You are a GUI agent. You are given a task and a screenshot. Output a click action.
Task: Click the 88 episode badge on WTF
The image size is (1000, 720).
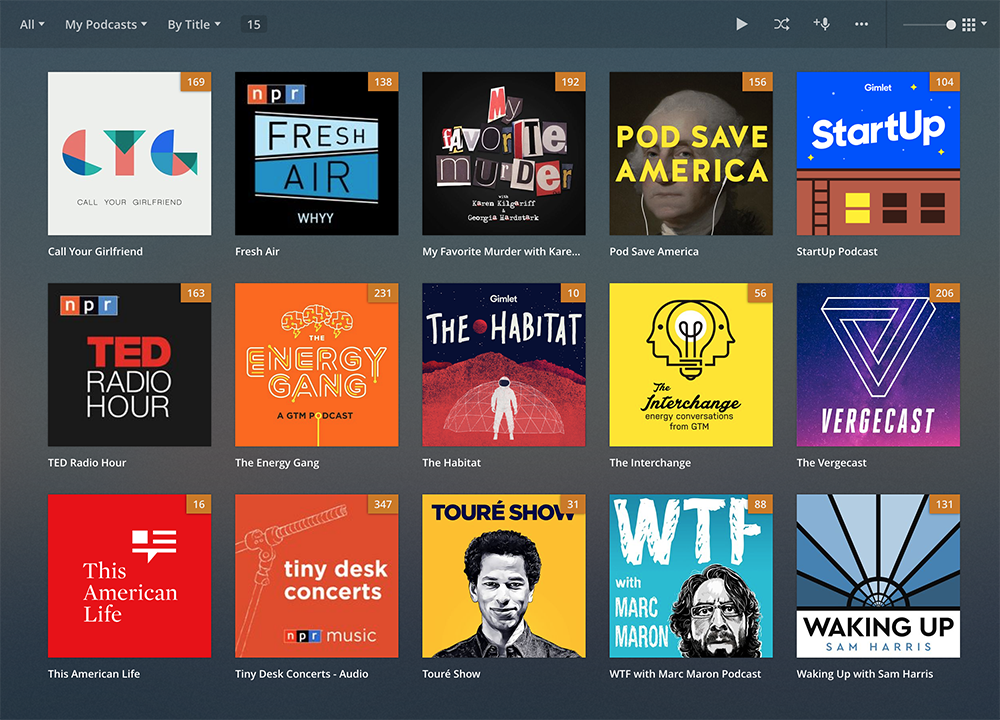click(760, 504)
